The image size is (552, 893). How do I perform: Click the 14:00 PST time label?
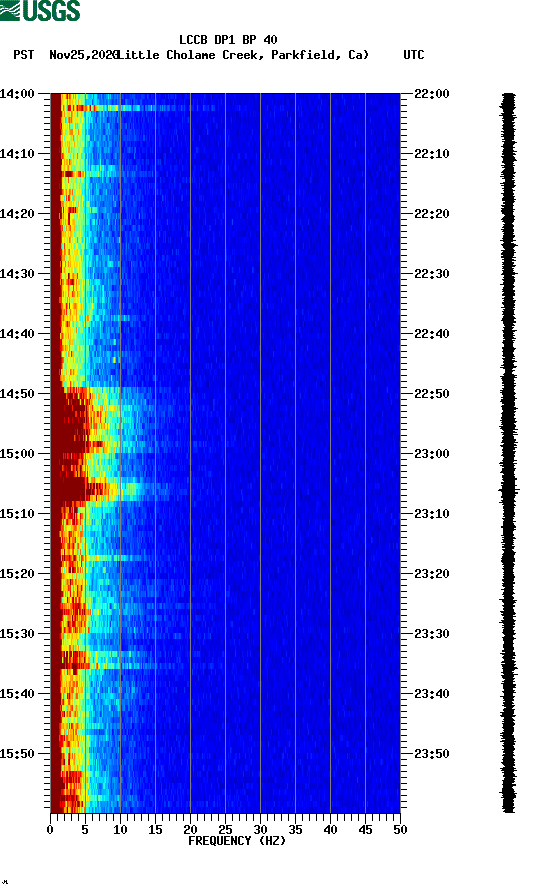[x=17, y=94]
